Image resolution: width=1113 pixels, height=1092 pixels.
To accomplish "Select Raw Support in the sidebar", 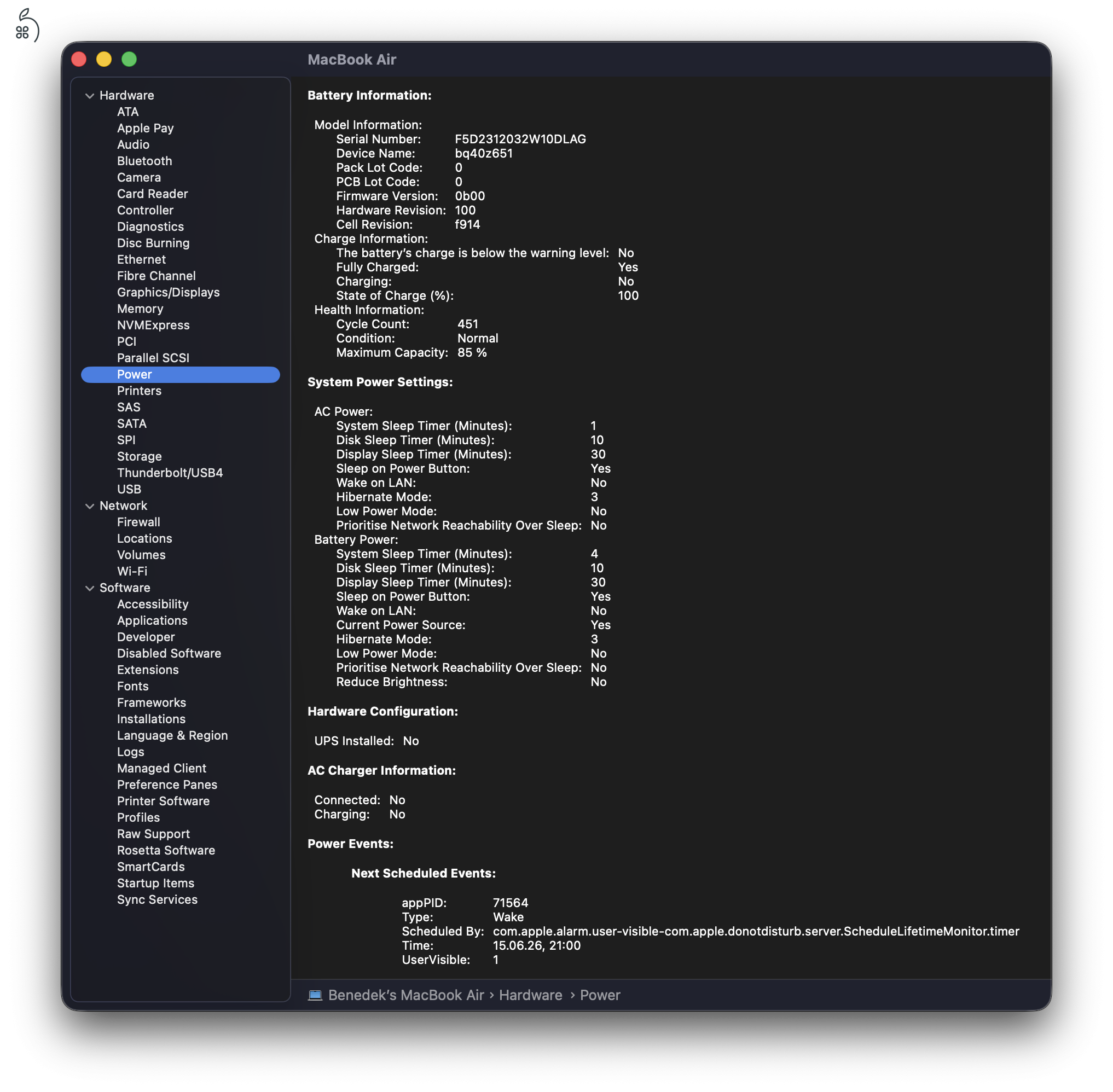I will tap(153, 834).
